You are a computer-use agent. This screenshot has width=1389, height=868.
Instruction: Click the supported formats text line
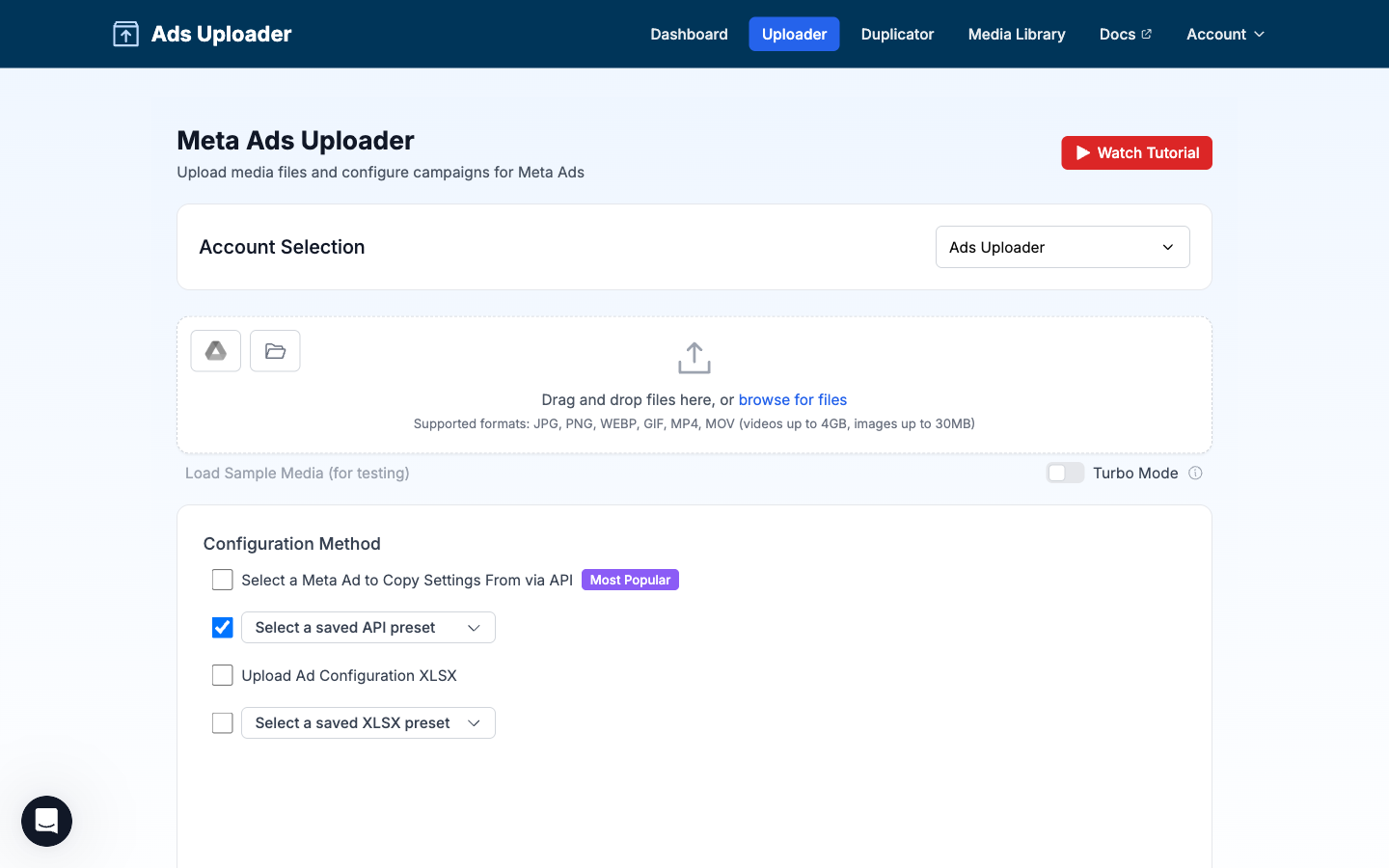pyautogui.click(x=694, y=423)
